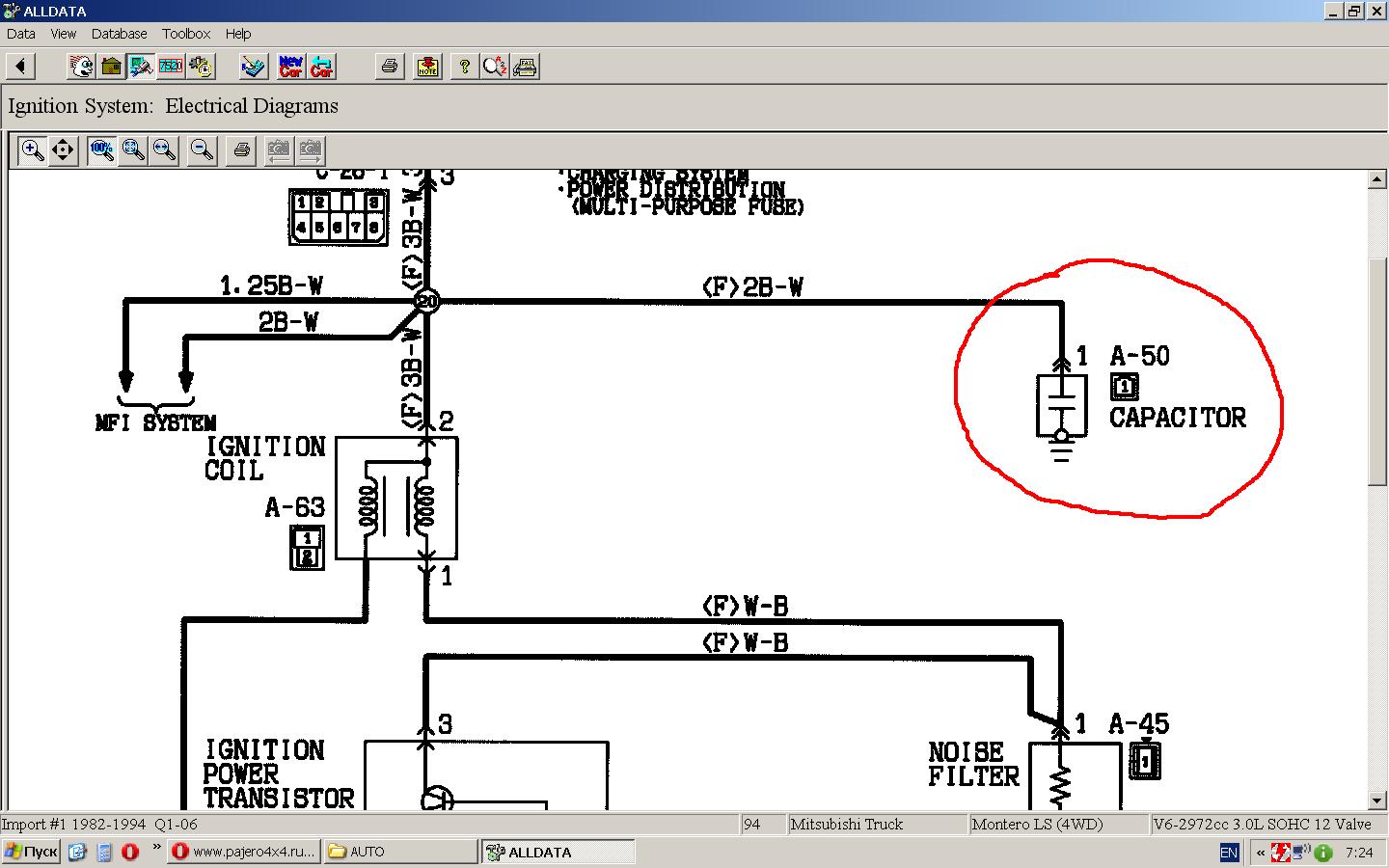Click the green info tray icon
The image size is (1389, 868).
pyautogui.click(x=1323, y=853)
